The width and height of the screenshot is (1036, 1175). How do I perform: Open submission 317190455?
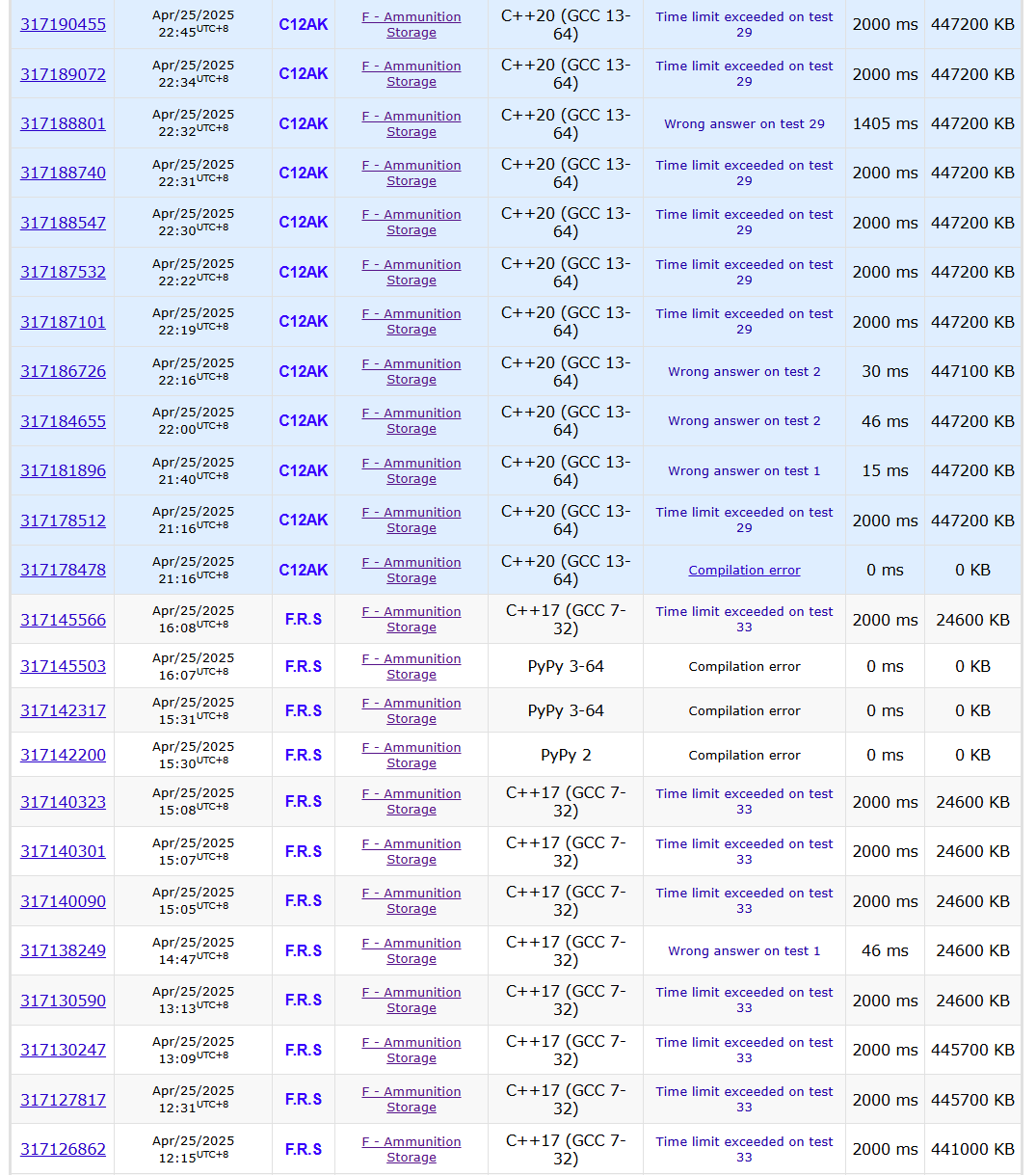63,24
